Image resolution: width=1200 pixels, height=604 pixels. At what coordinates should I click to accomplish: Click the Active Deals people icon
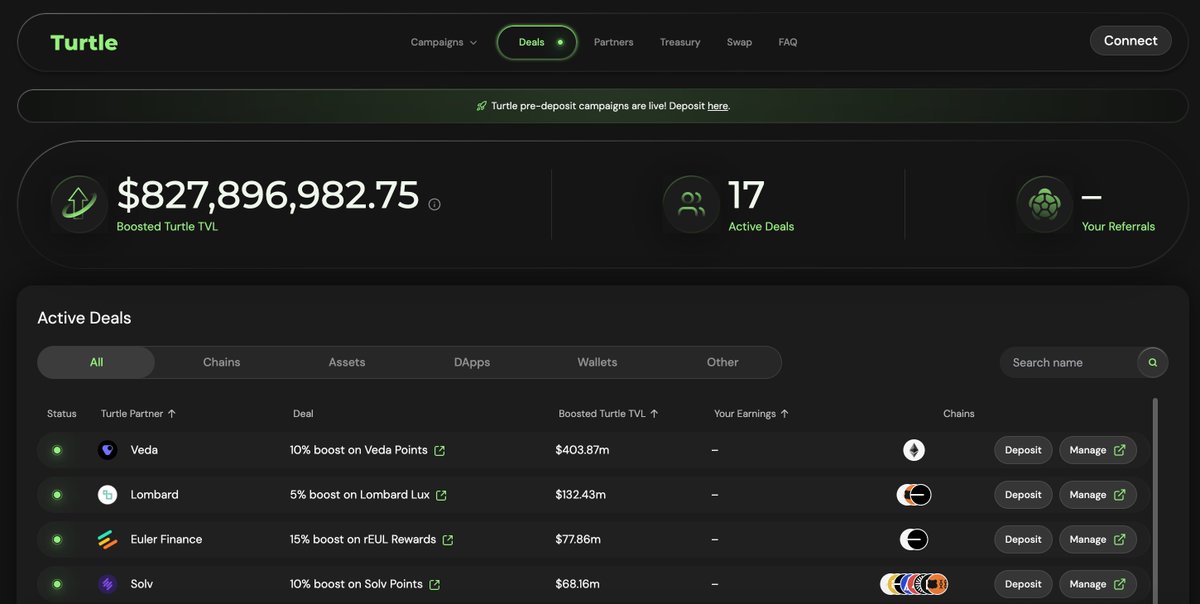691,204
